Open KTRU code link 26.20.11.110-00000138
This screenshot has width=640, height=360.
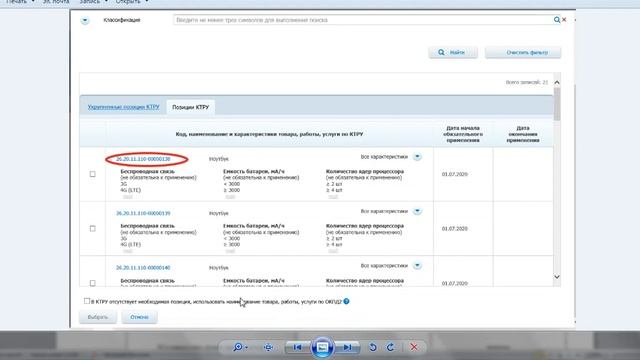click(143, 159)
